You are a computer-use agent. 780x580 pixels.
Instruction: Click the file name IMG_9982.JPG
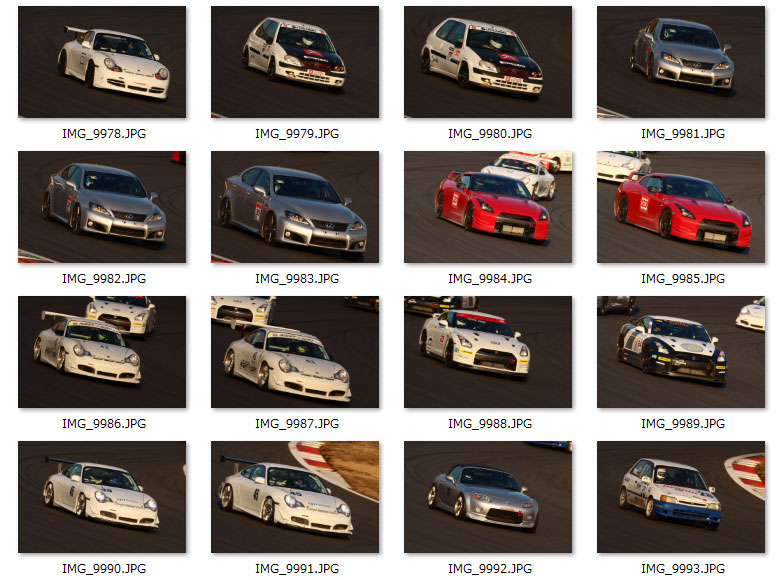(x=104, y=279)
